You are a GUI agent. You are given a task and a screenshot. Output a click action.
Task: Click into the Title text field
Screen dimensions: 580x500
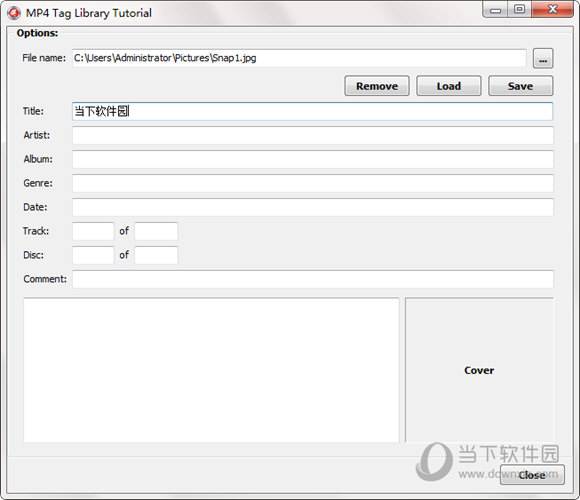313,111
